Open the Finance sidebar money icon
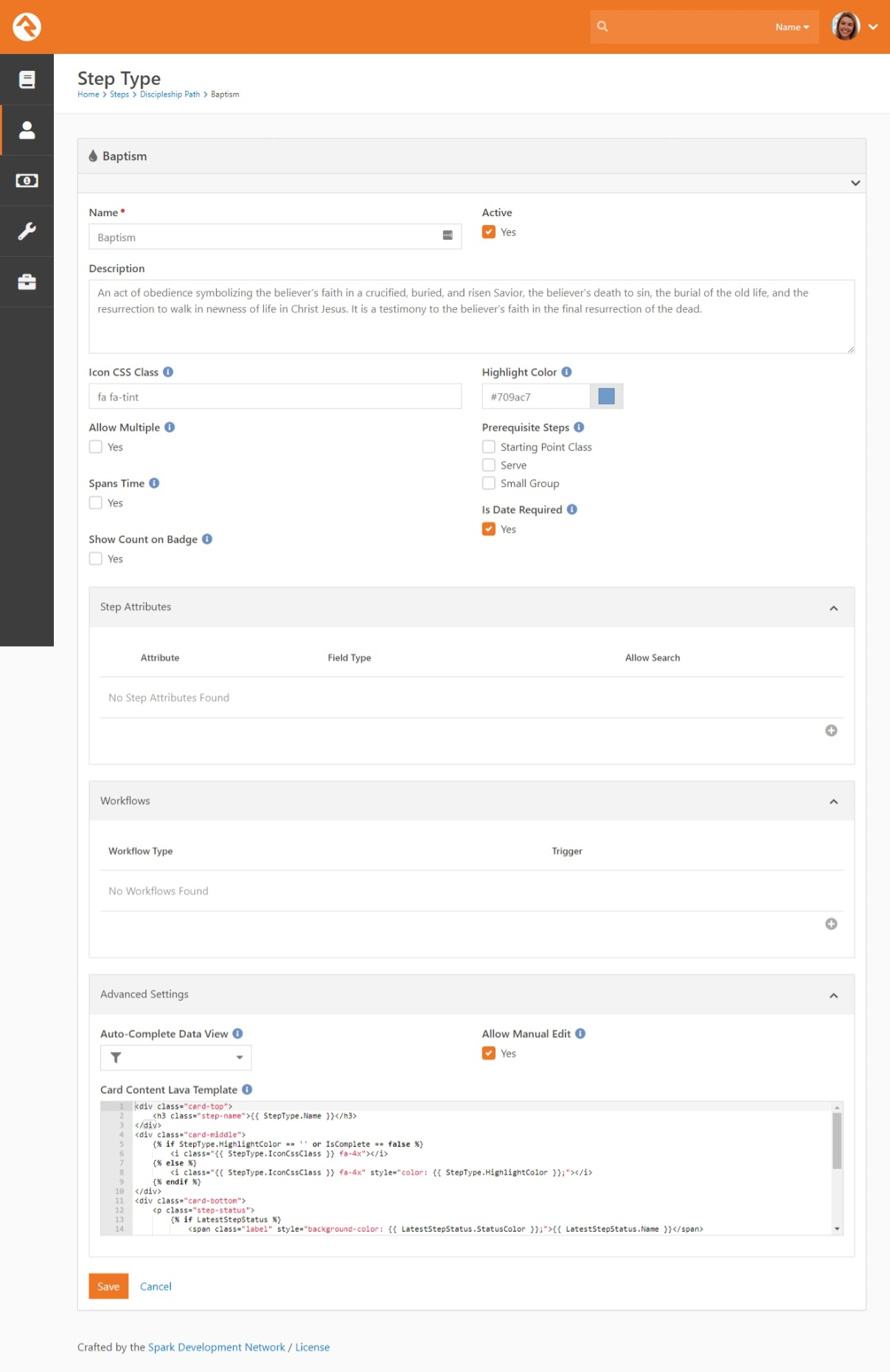Viewport: 890px width, 1372px height. [27, 181]
